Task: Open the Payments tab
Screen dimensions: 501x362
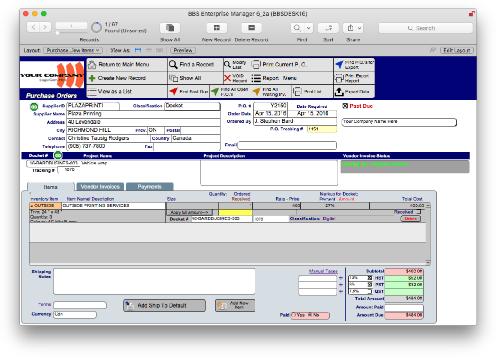Action: tap(149, 187)
